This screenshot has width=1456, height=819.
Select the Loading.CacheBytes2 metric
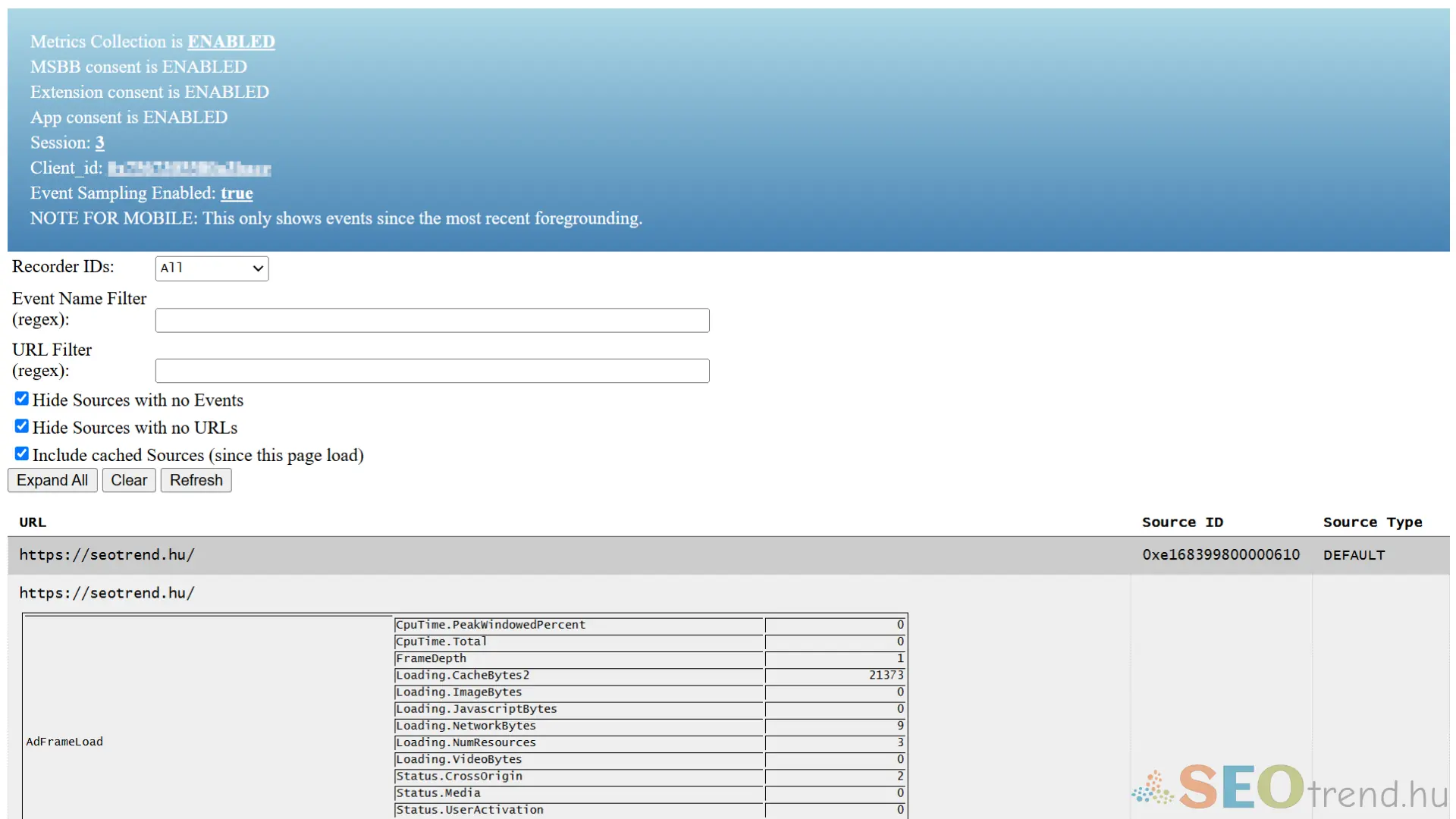pos(463,675)
